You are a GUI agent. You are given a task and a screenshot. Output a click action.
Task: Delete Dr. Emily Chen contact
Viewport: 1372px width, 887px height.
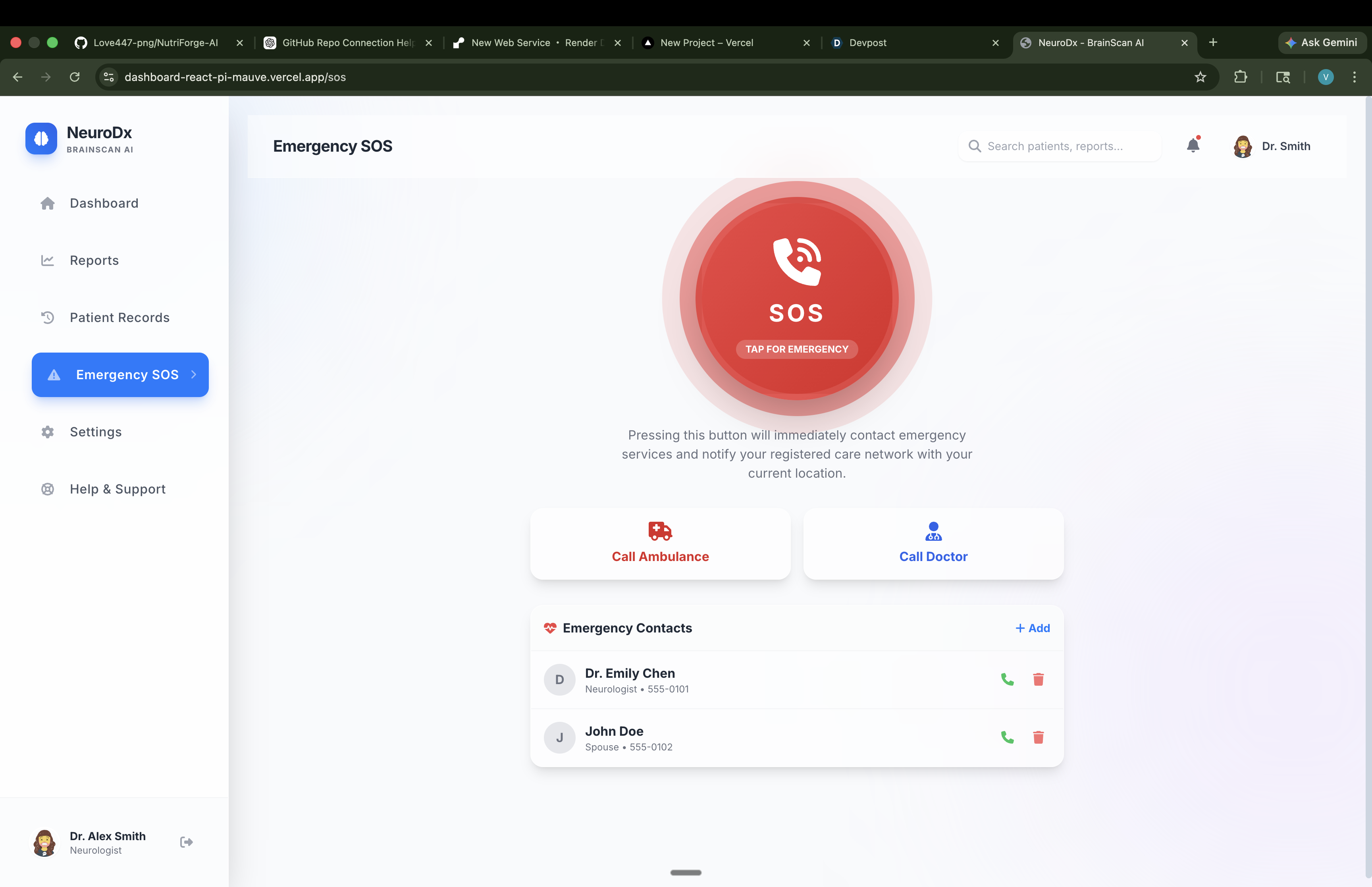(x=1038, y=680)
